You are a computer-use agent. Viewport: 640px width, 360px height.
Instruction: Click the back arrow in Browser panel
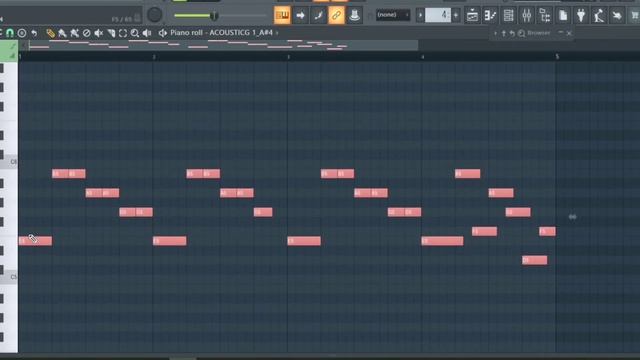pyautogui.click(x=512, y=33)
